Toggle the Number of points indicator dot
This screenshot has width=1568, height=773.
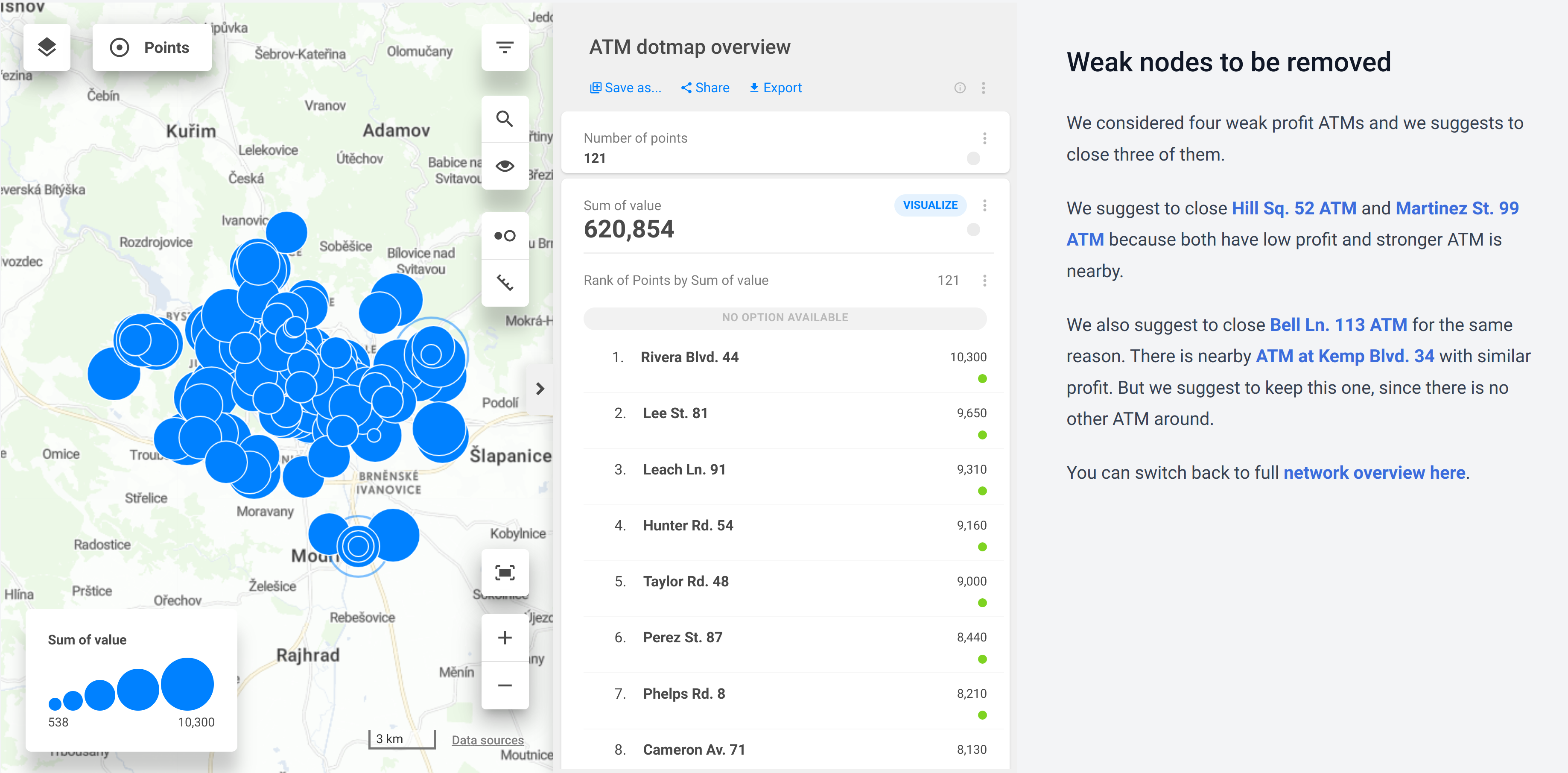point(973,158)
